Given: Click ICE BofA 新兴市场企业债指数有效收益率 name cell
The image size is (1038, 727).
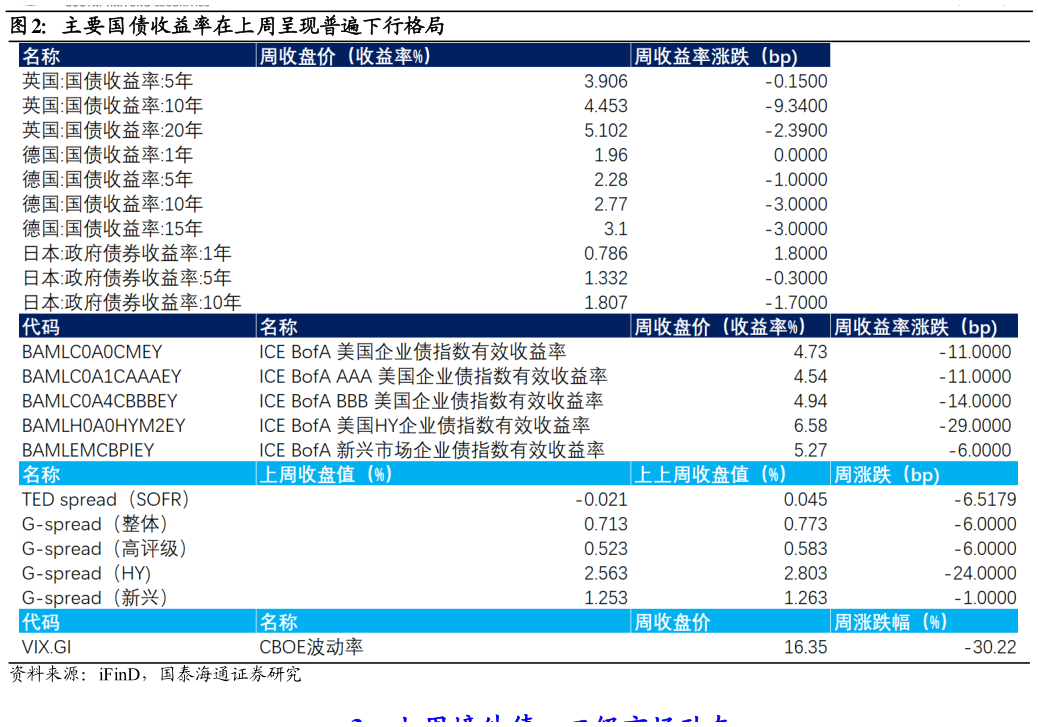Looking at the screenshot, I should [432, 451].
